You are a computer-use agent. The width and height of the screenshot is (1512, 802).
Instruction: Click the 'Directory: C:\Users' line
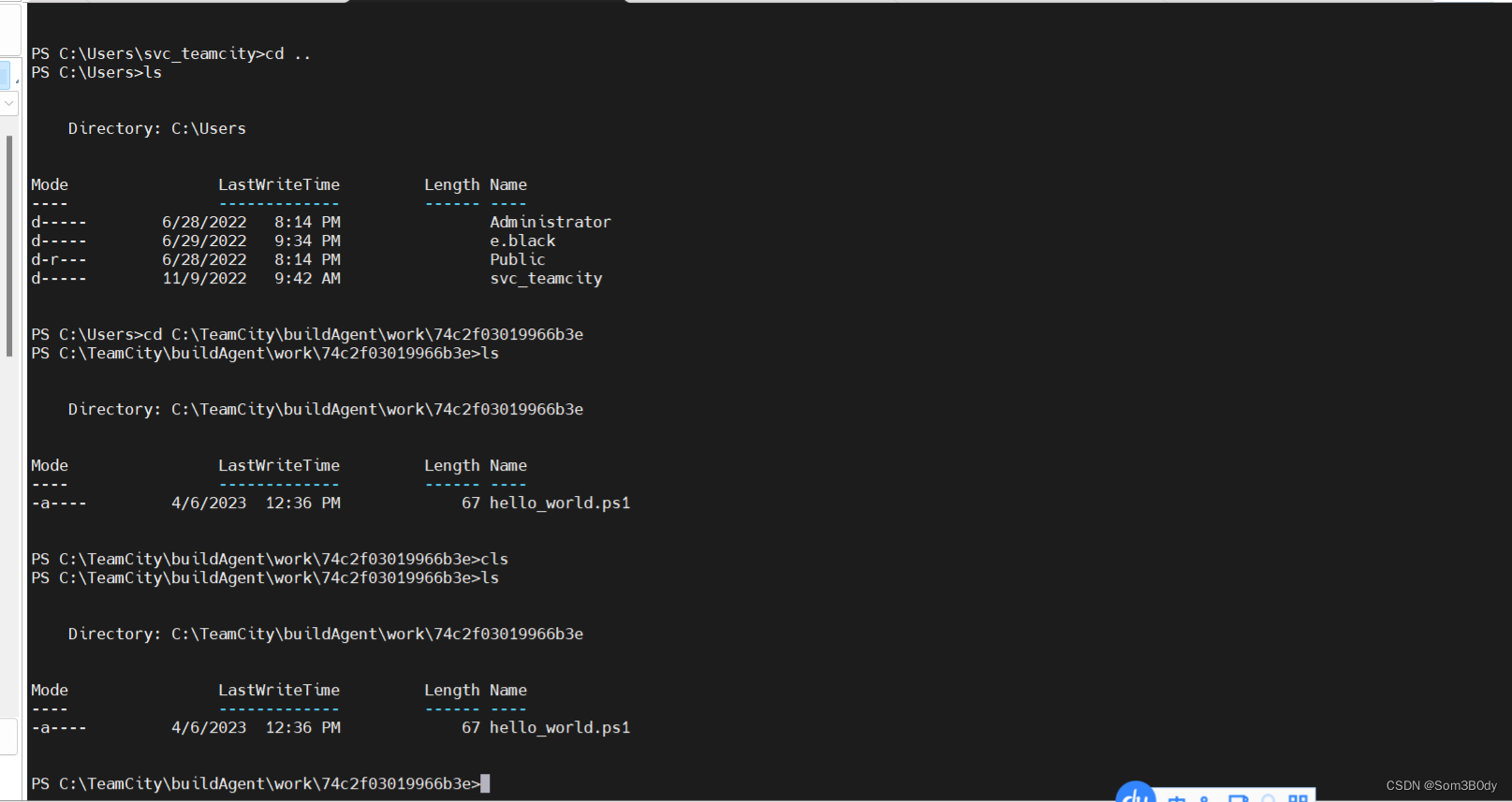pyautogui.click(x=156, y=128)
